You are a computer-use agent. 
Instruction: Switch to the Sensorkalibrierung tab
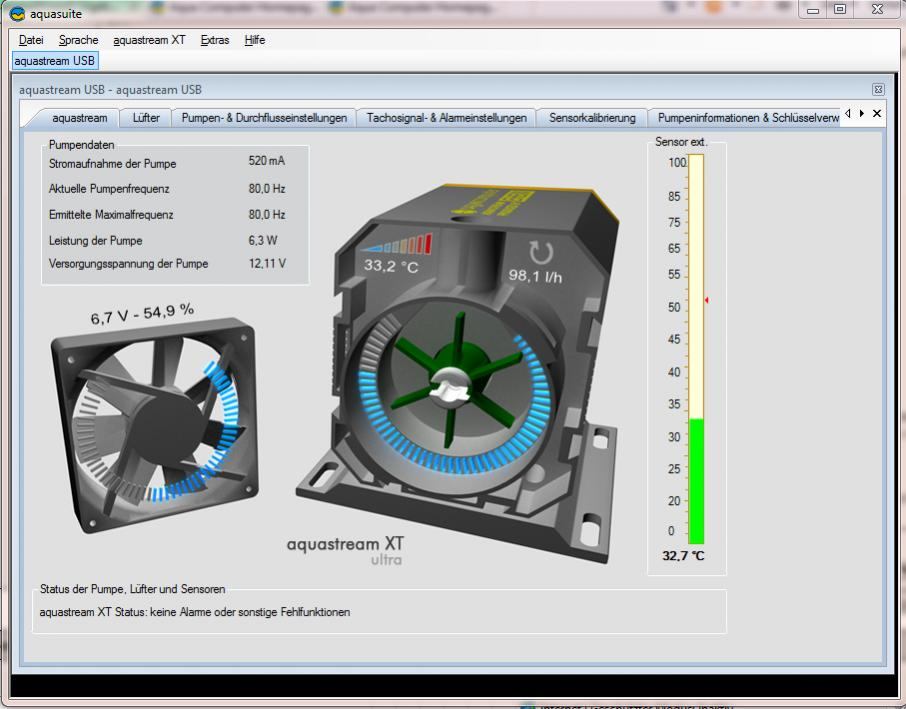pyautogui.click(x=592, y=118)
